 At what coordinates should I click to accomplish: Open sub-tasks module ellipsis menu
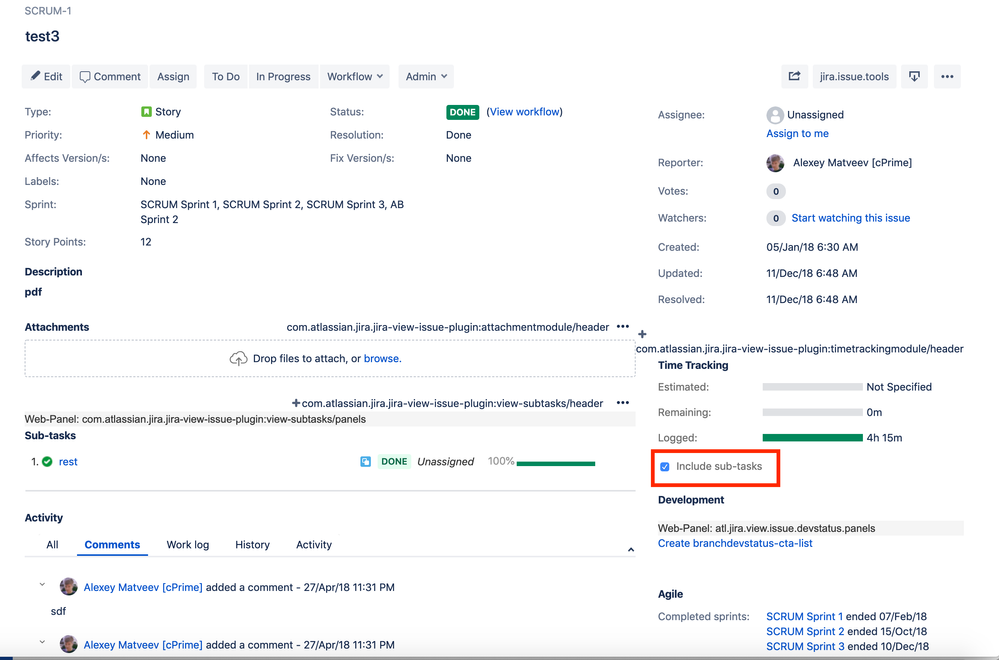coord(622,403)
